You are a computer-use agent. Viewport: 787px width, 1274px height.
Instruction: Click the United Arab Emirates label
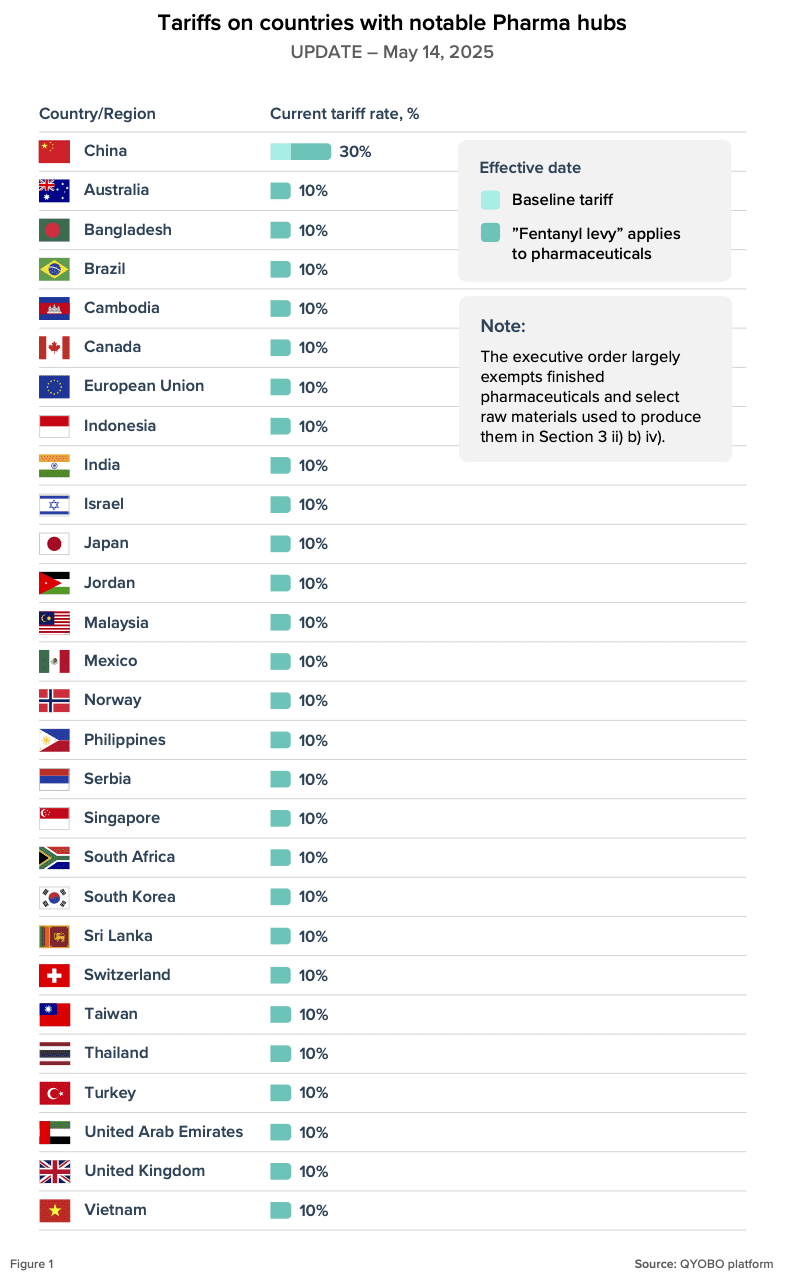click(163, 1132)
